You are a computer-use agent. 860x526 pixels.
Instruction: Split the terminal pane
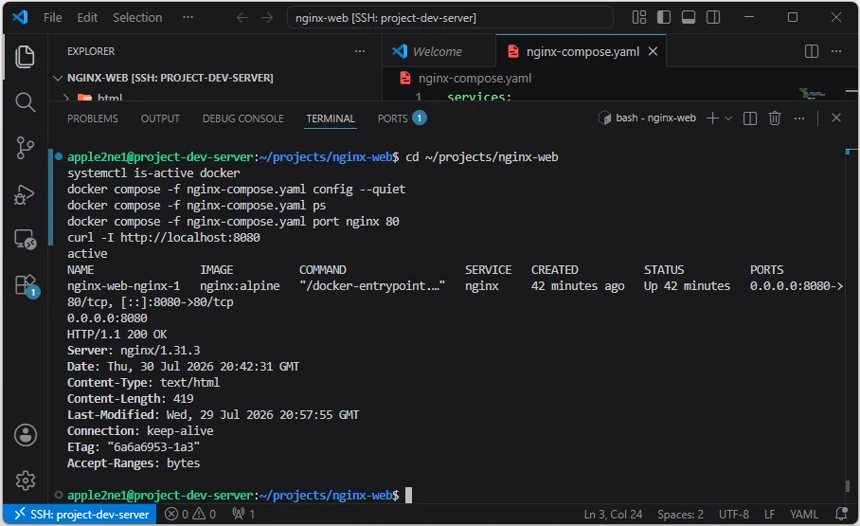pos(750,118)
